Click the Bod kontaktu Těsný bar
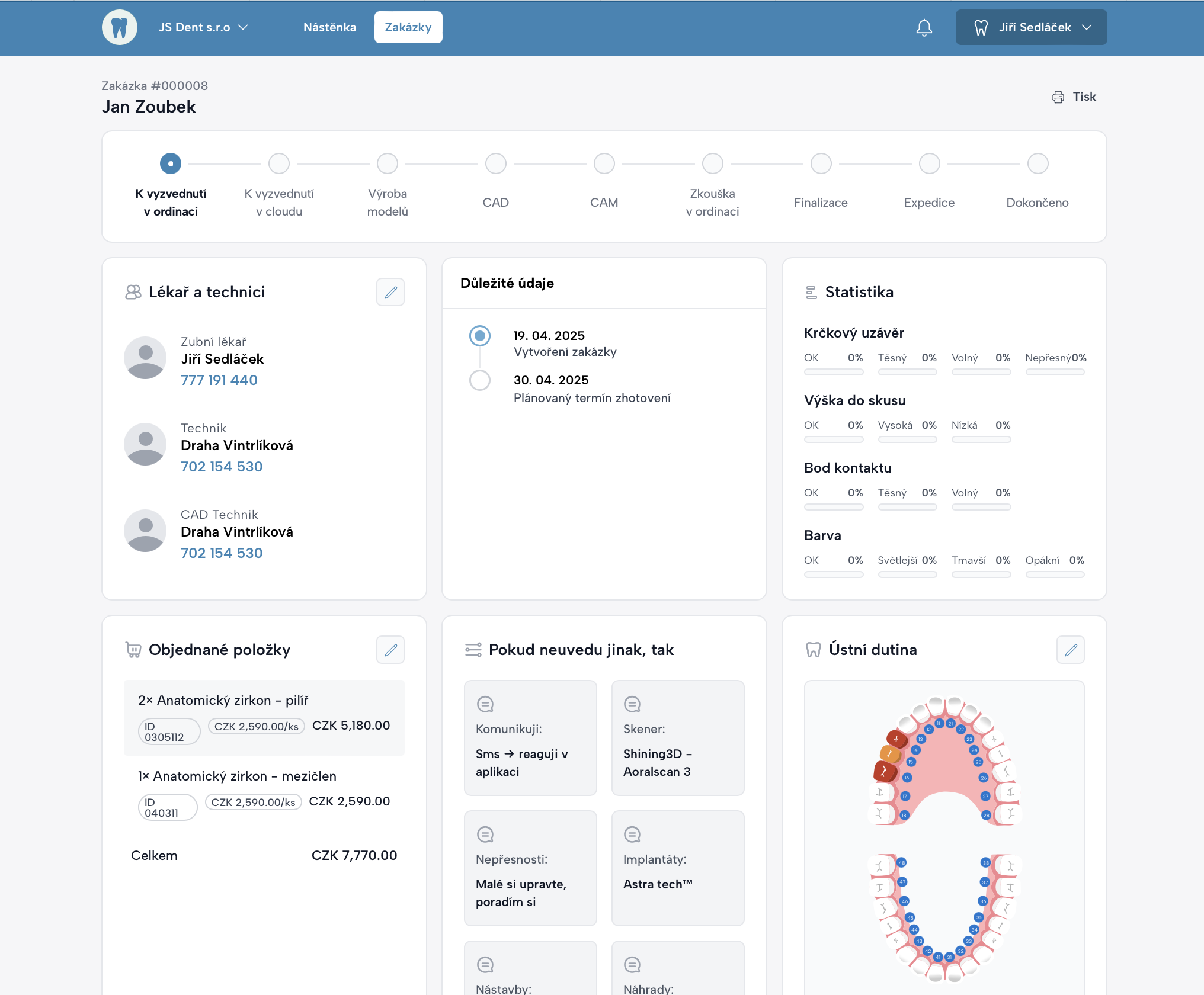This screenshot has width=1204, height=995. [x=907, y=507]
